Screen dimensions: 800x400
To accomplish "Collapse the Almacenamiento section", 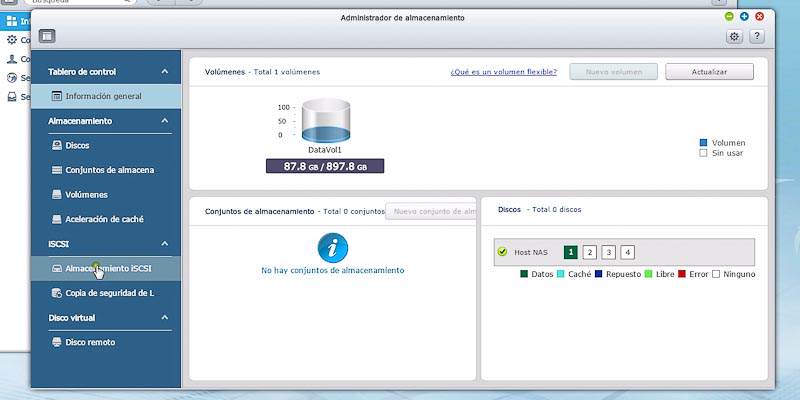I will (x=164, y=121).
